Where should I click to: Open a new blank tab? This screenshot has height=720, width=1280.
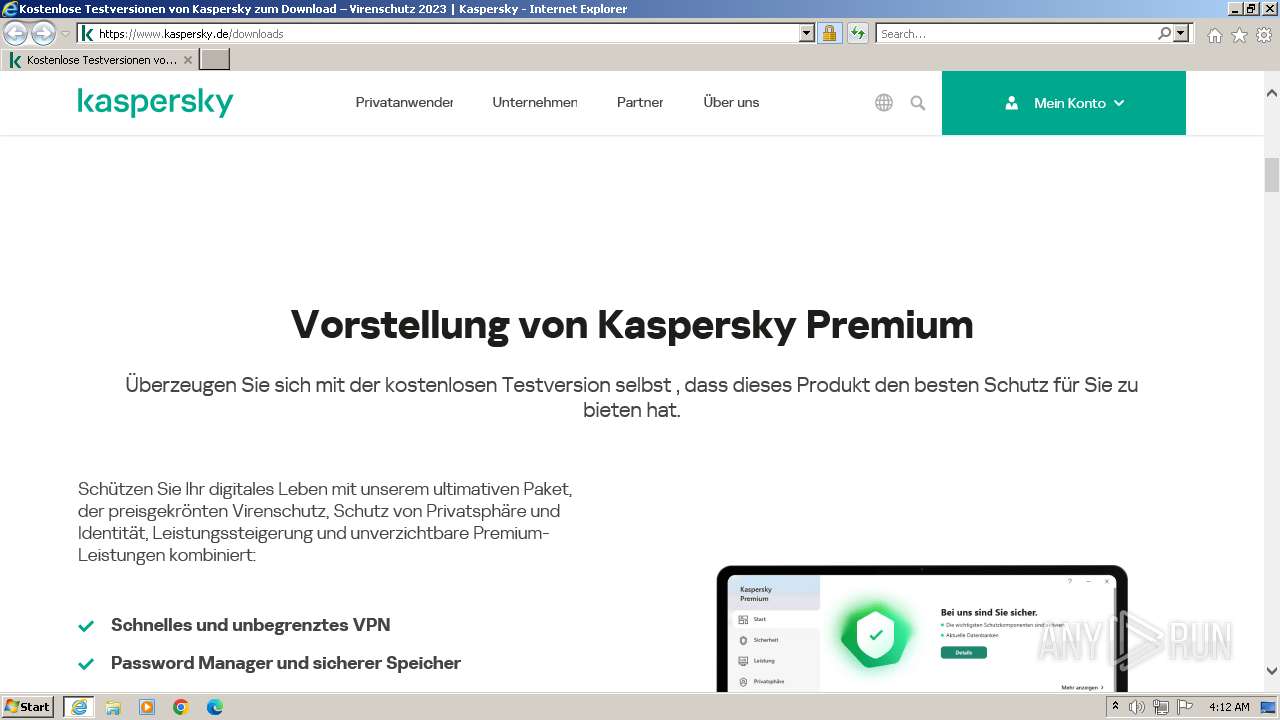pos(215,60)
